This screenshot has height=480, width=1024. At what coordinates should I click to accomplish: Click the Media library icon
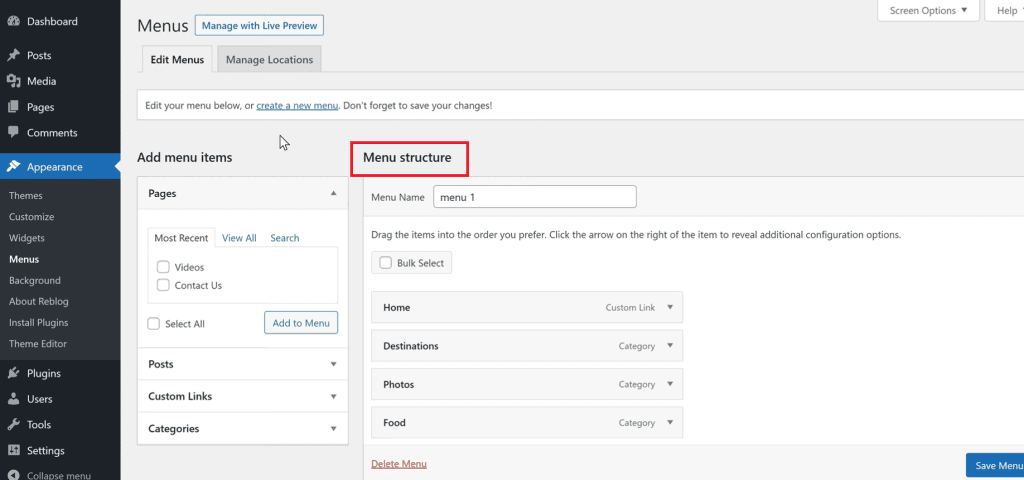tap(13, 81)
